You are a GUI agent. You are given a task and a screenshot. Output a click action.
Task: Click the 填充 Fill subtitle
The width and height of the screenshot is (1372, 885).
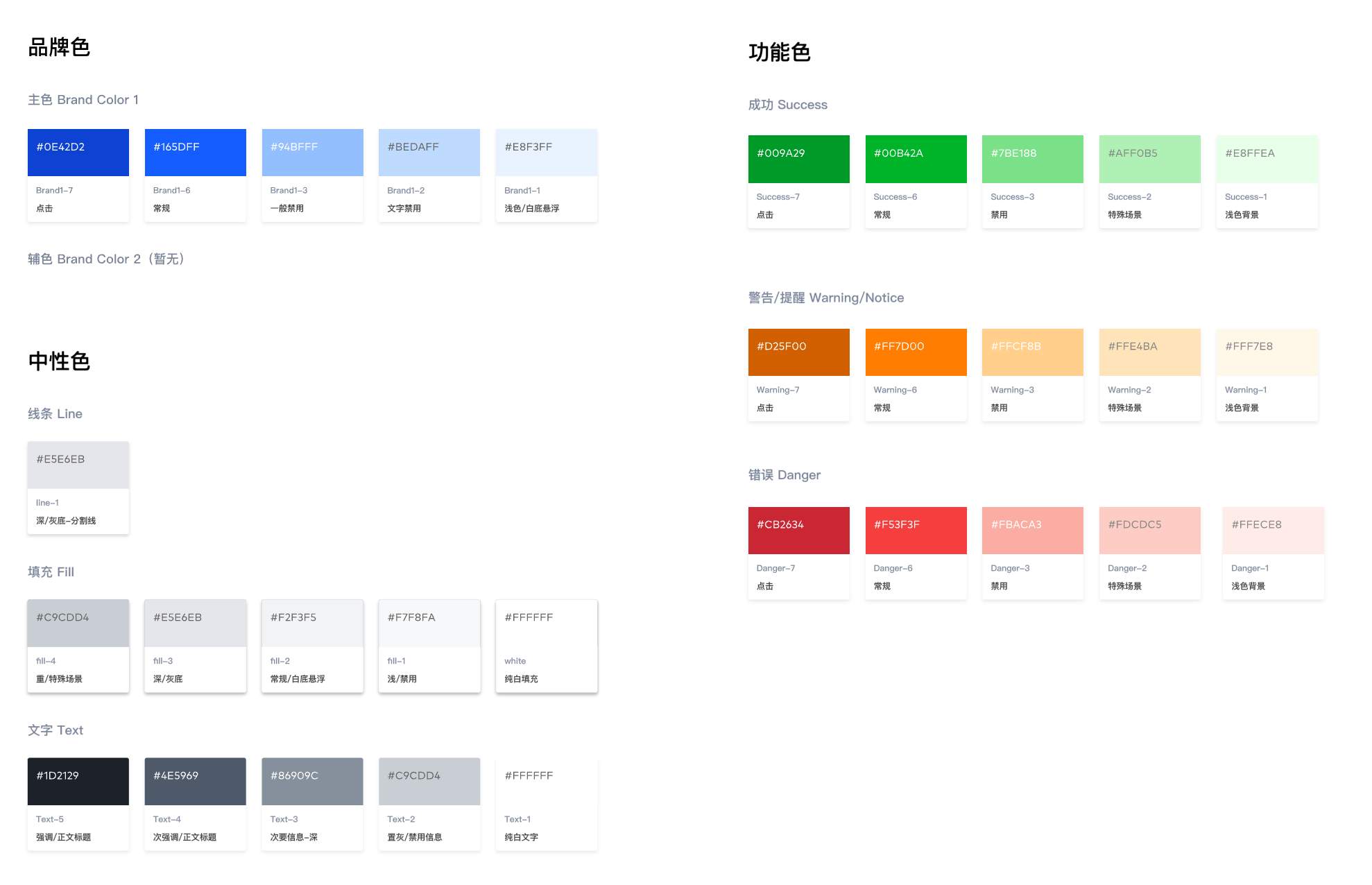(51, 572)
